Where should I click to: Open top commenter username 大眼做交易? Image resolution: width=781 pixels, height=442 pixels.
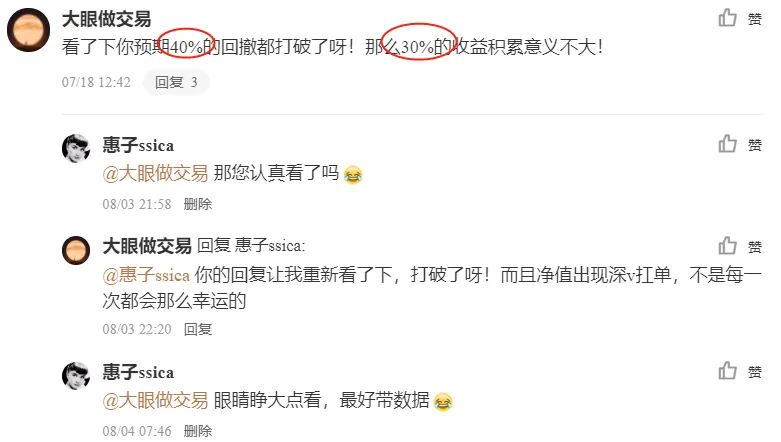(106, 19)
